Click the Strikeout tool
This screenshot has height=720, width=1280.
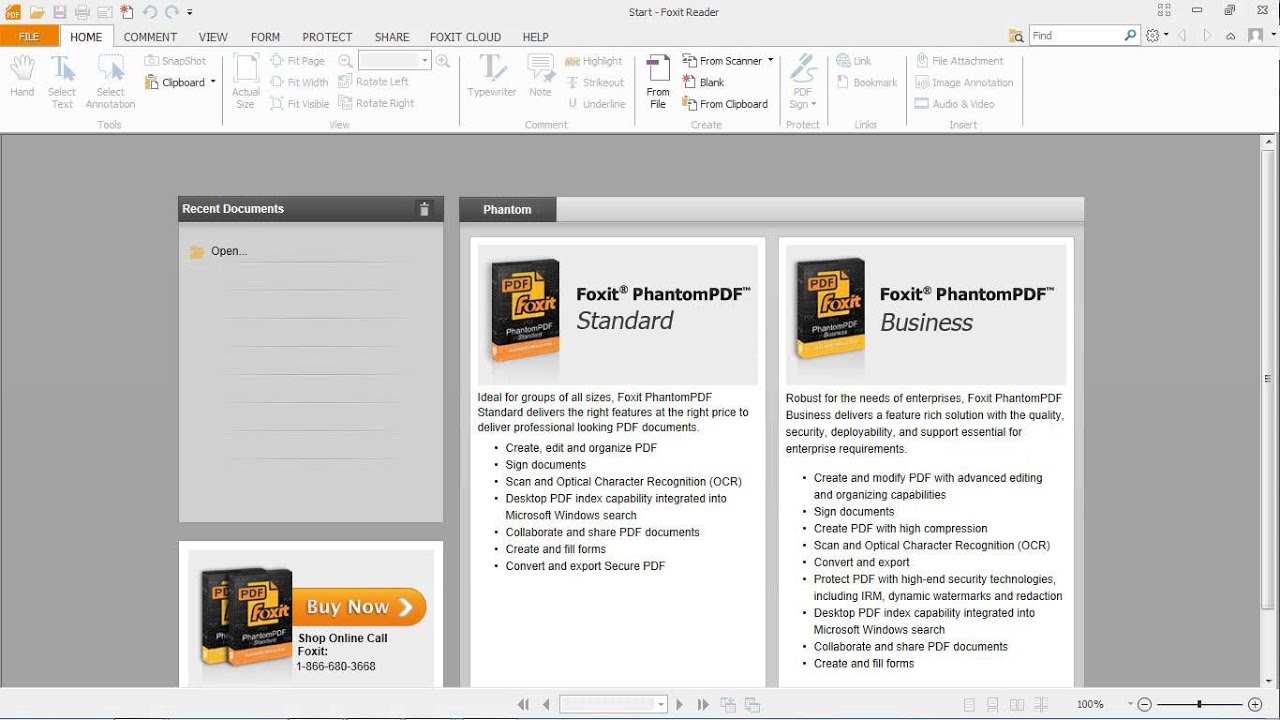click(595, 82)
